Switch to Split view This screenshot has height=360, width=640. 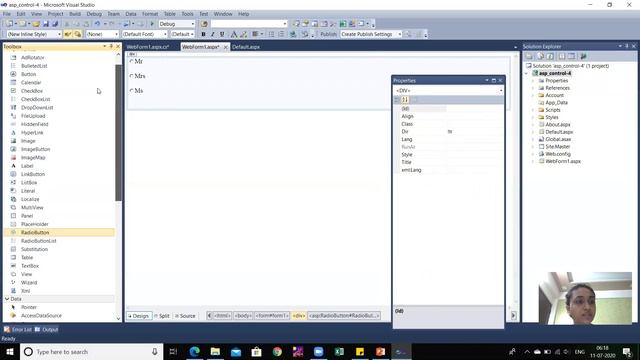point(162,316)
